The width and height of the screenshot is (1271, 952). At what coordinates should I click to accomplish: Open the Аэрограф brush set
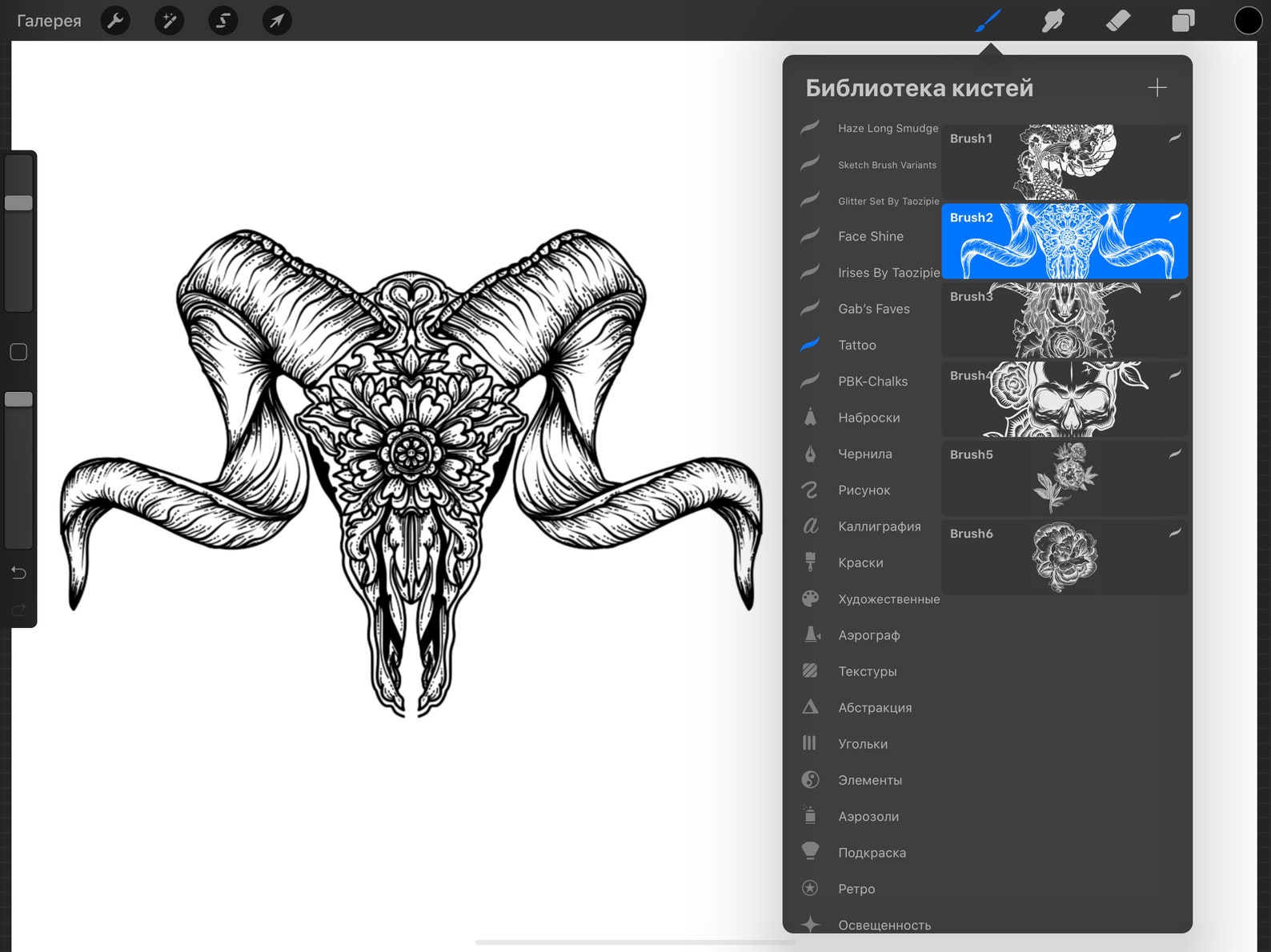pos(869,635)
